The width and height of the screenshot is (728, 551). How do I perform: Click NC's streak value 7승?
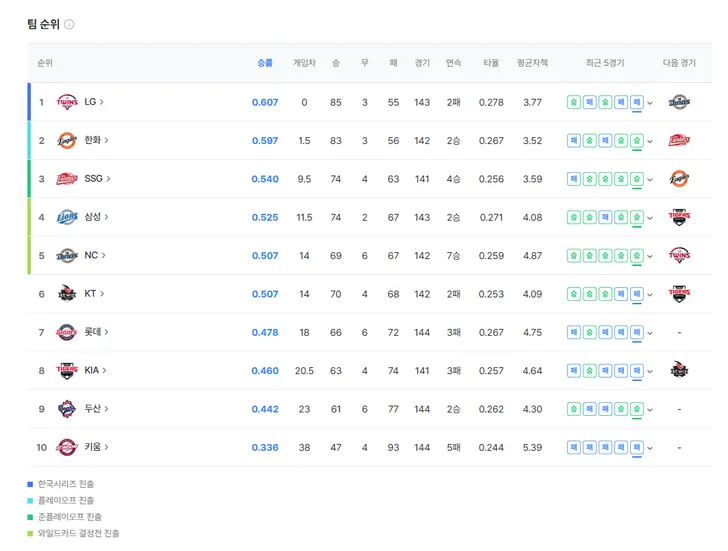point(453,256)
